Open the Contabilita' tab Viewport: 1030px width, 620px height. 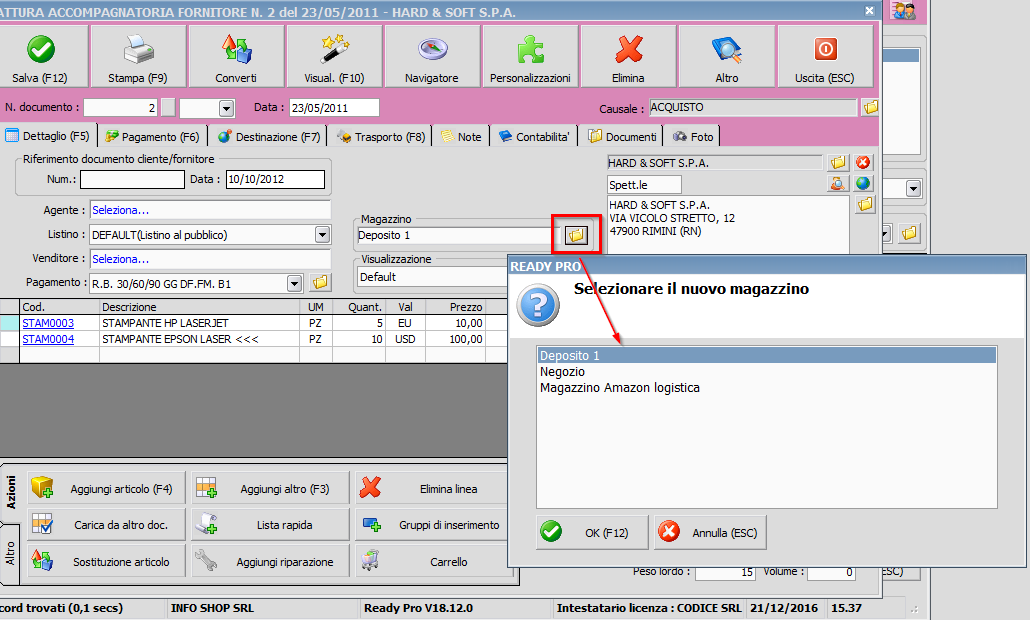534,137
